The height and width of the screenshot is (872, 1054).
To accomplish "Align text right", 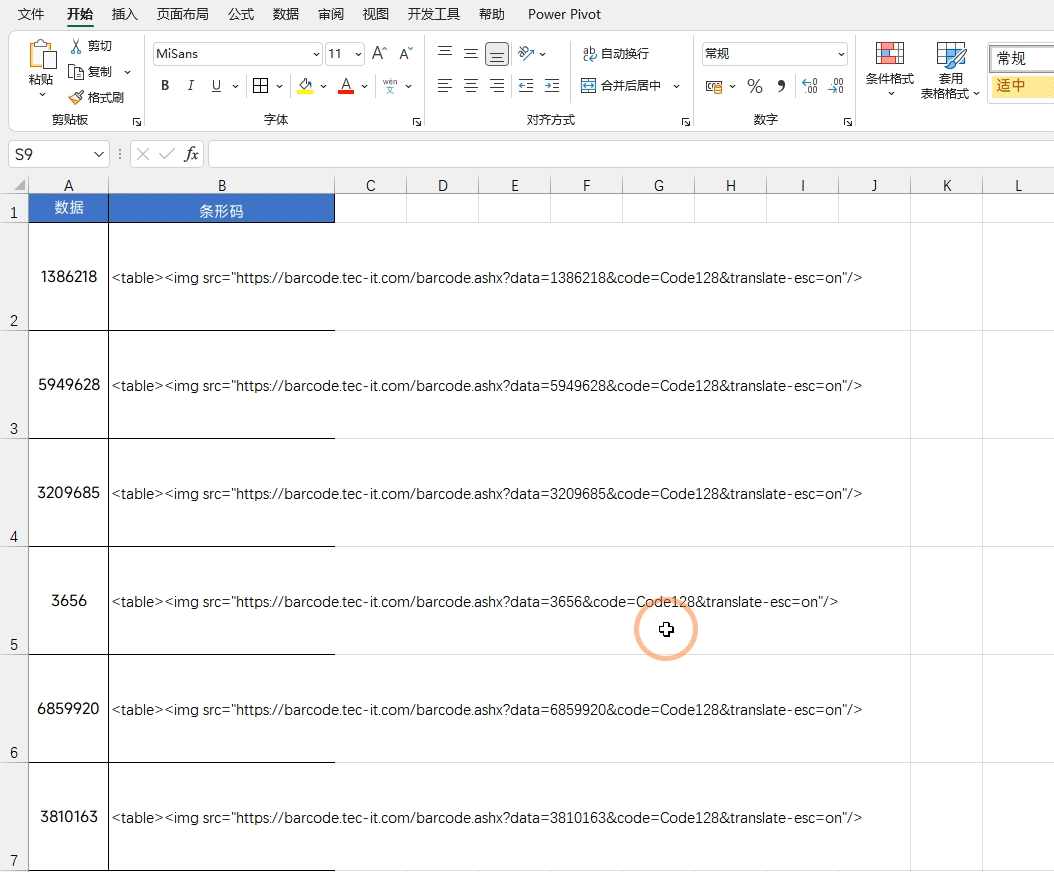I will [497, 85].
